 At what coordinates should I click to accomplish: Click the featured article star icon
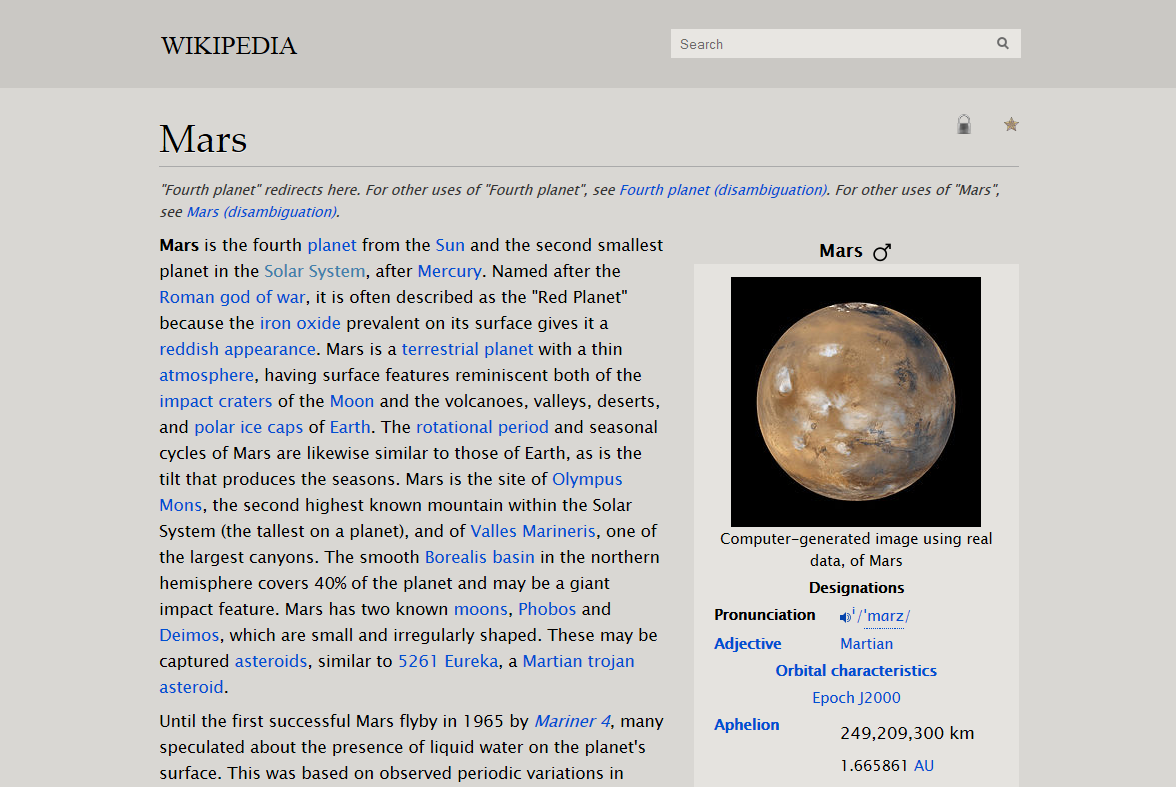pos(1011,123)
